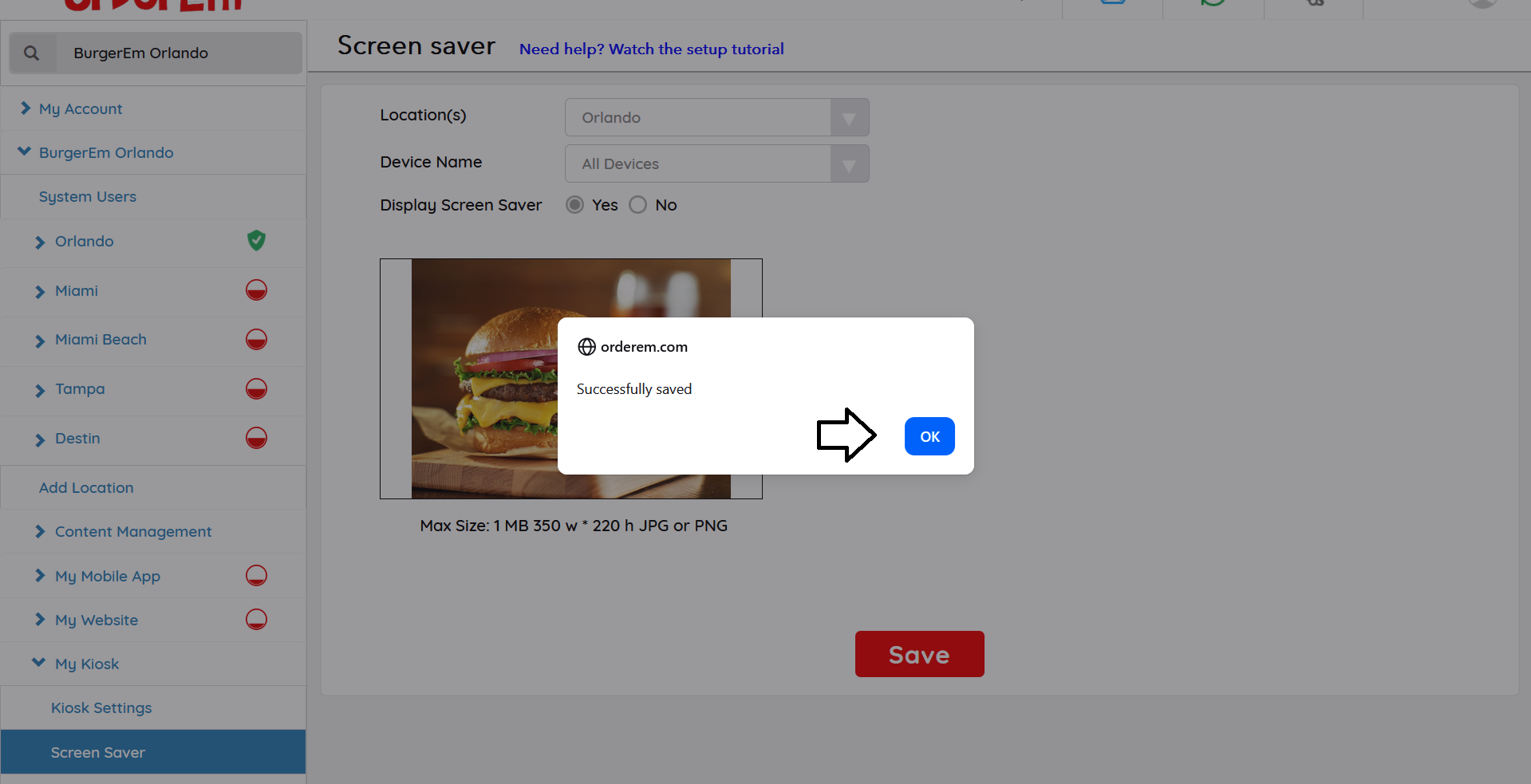This screenshot has height=784, width=1531.
Task: Select Yes for Display Screen Saver
Action: 574,205
